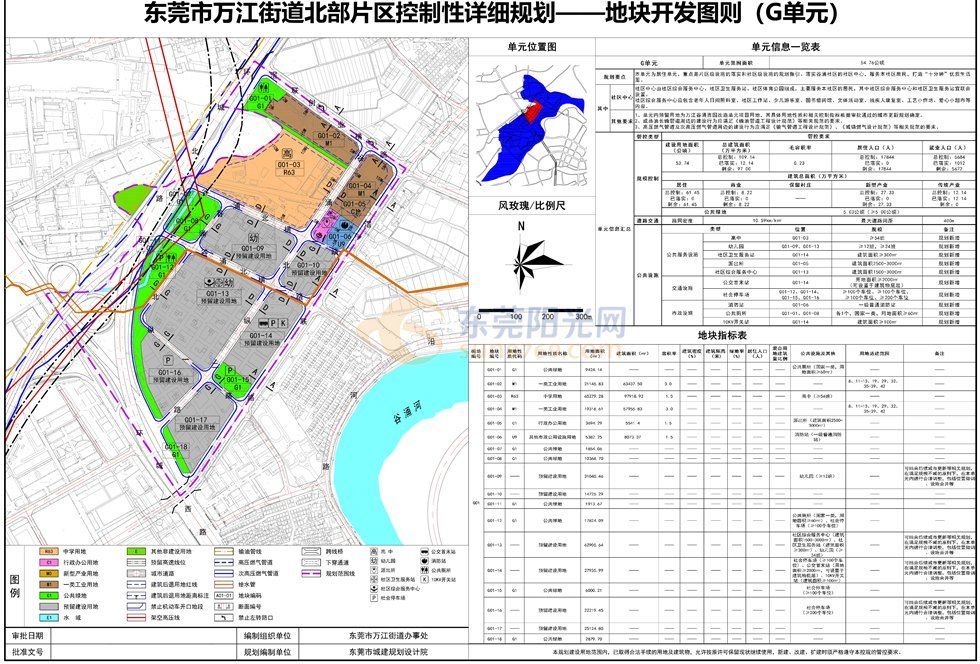Click the M0 新型产业用地 legend swatch
The width and height of the screenshot is (980, 664).
[x=49, y=573]
